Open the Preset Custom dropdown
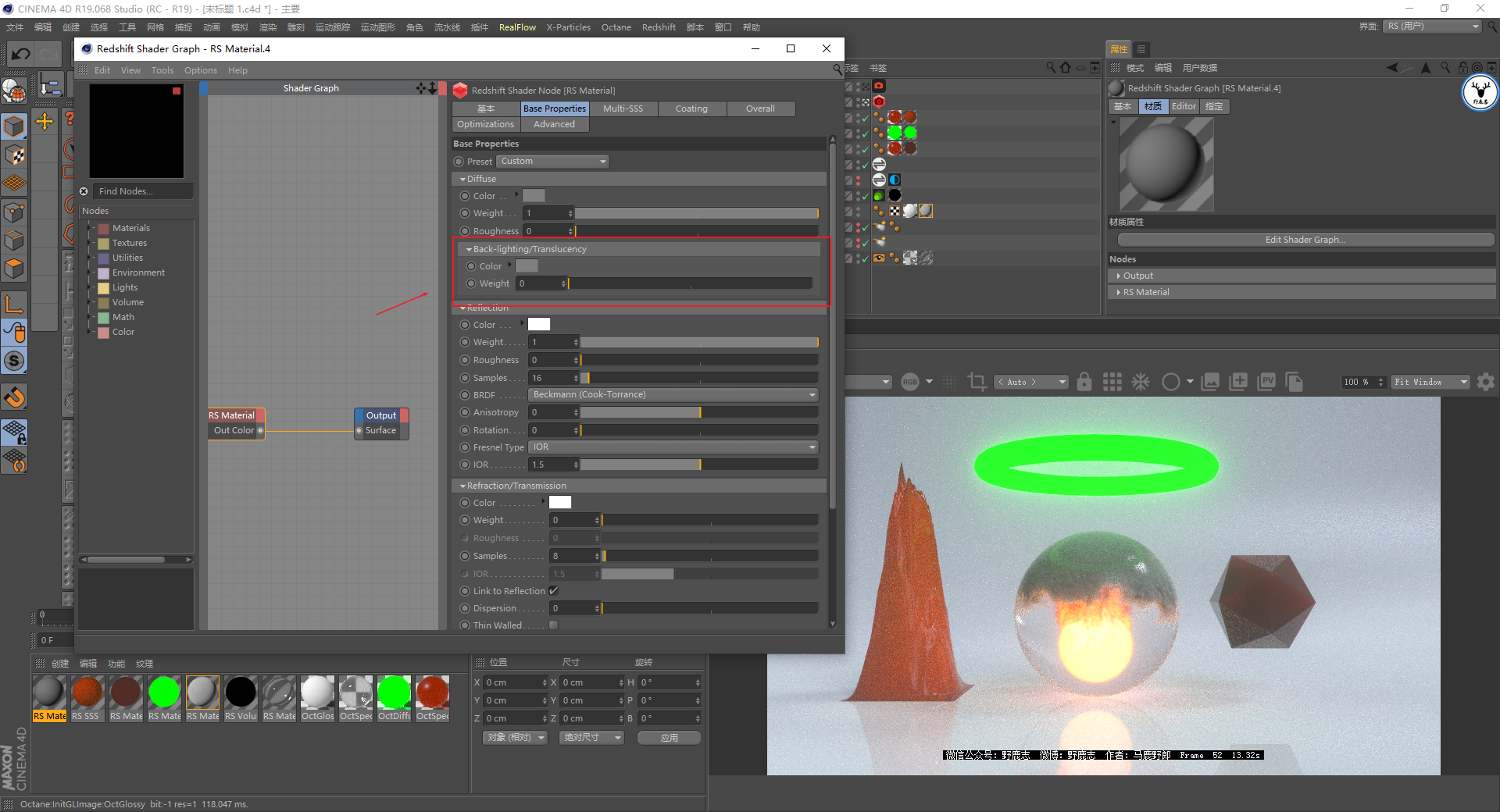The image size is (1500, 812). click(x=553, y=162)
